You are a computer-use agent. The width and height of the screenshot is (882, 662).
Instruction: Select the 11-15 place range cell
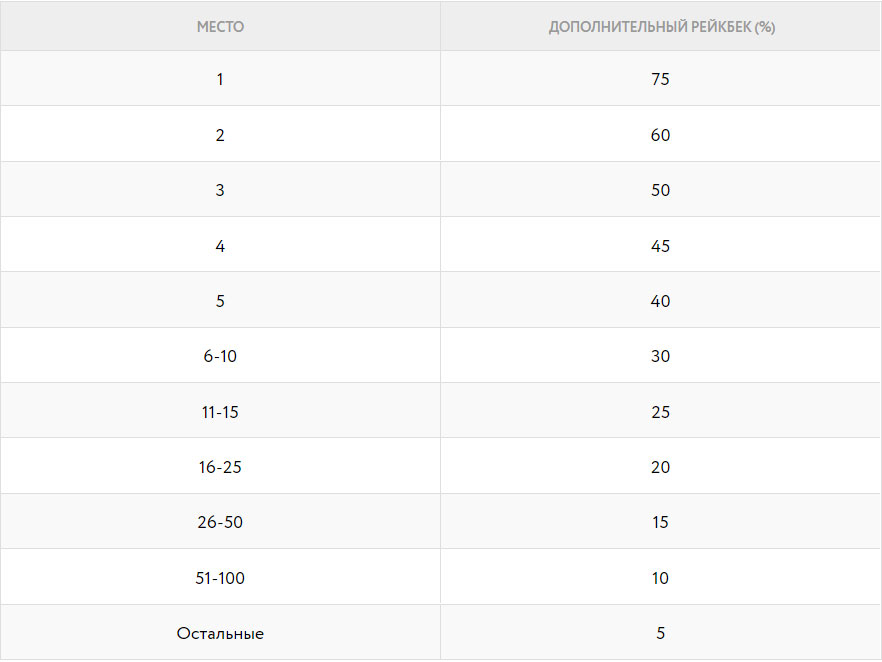click(x=220, y=412)
